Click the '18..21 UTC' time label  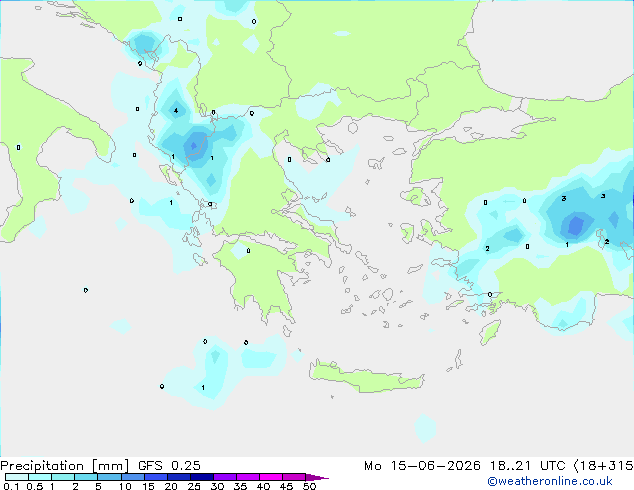click(x=527, y=466)
